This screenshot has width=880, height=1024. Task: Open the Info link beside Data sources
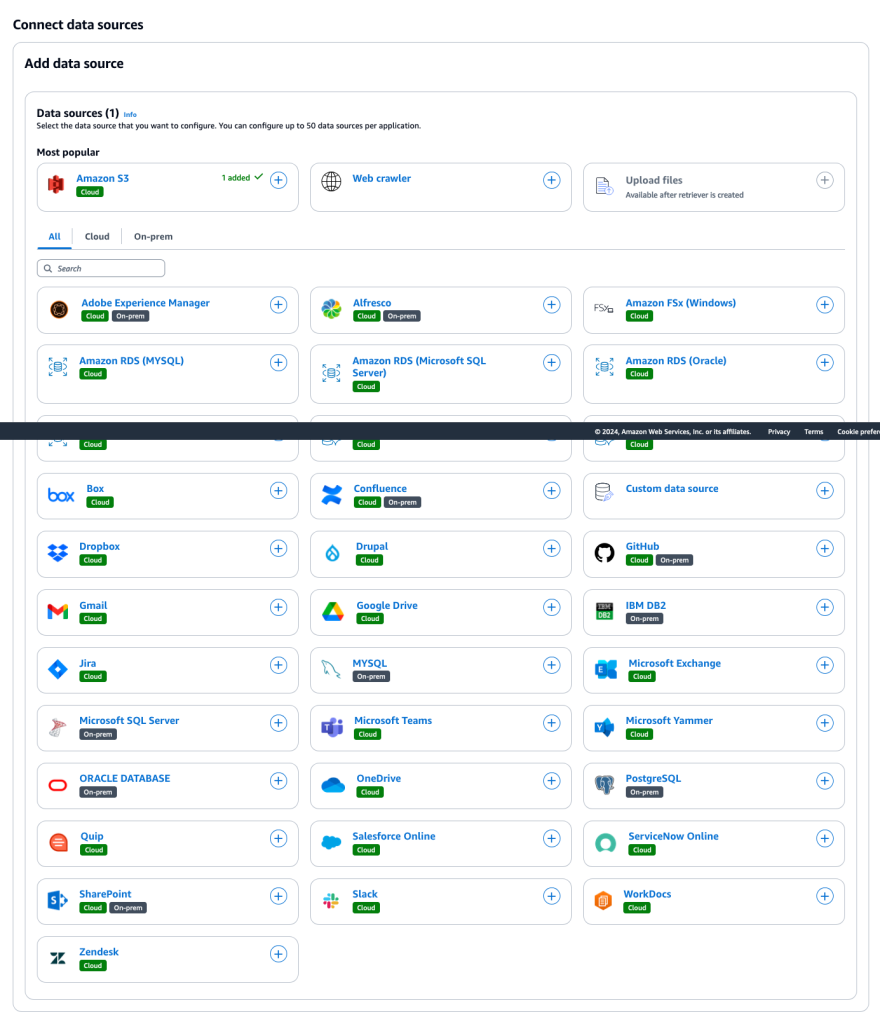point(130,114)
